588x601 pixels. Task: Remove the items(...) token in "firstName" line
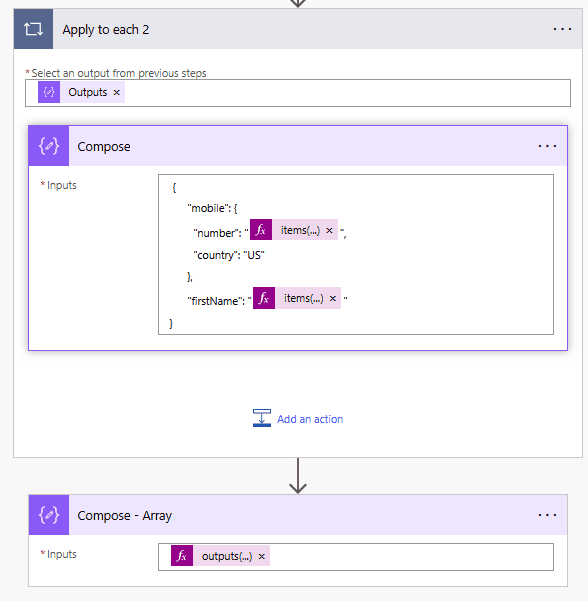point(333,299)
